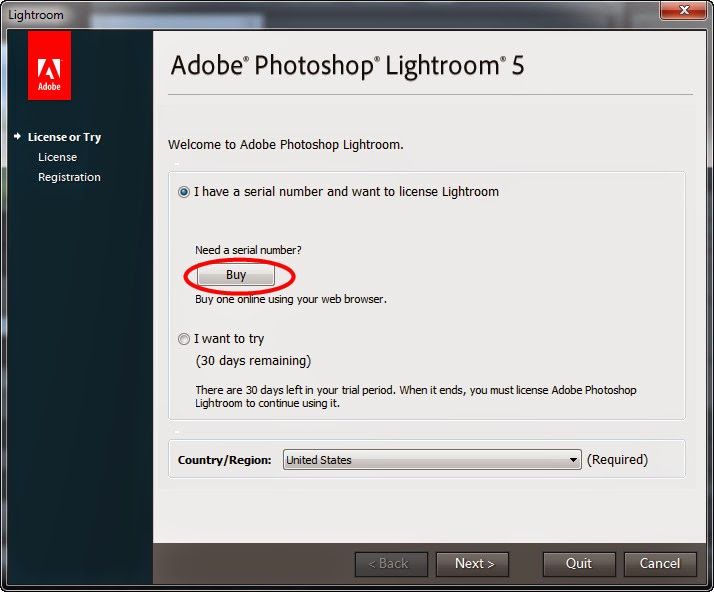Click the arrow icon beside License or Try
This screenshot has width=714, height=592.
tap(17, 136)
